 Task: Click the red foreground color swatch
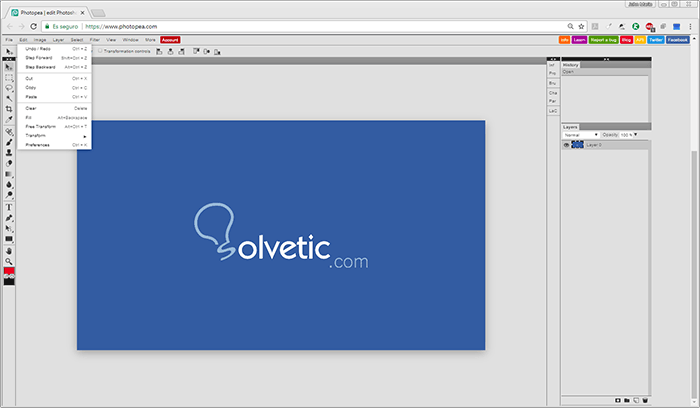[x=9, y=271]
